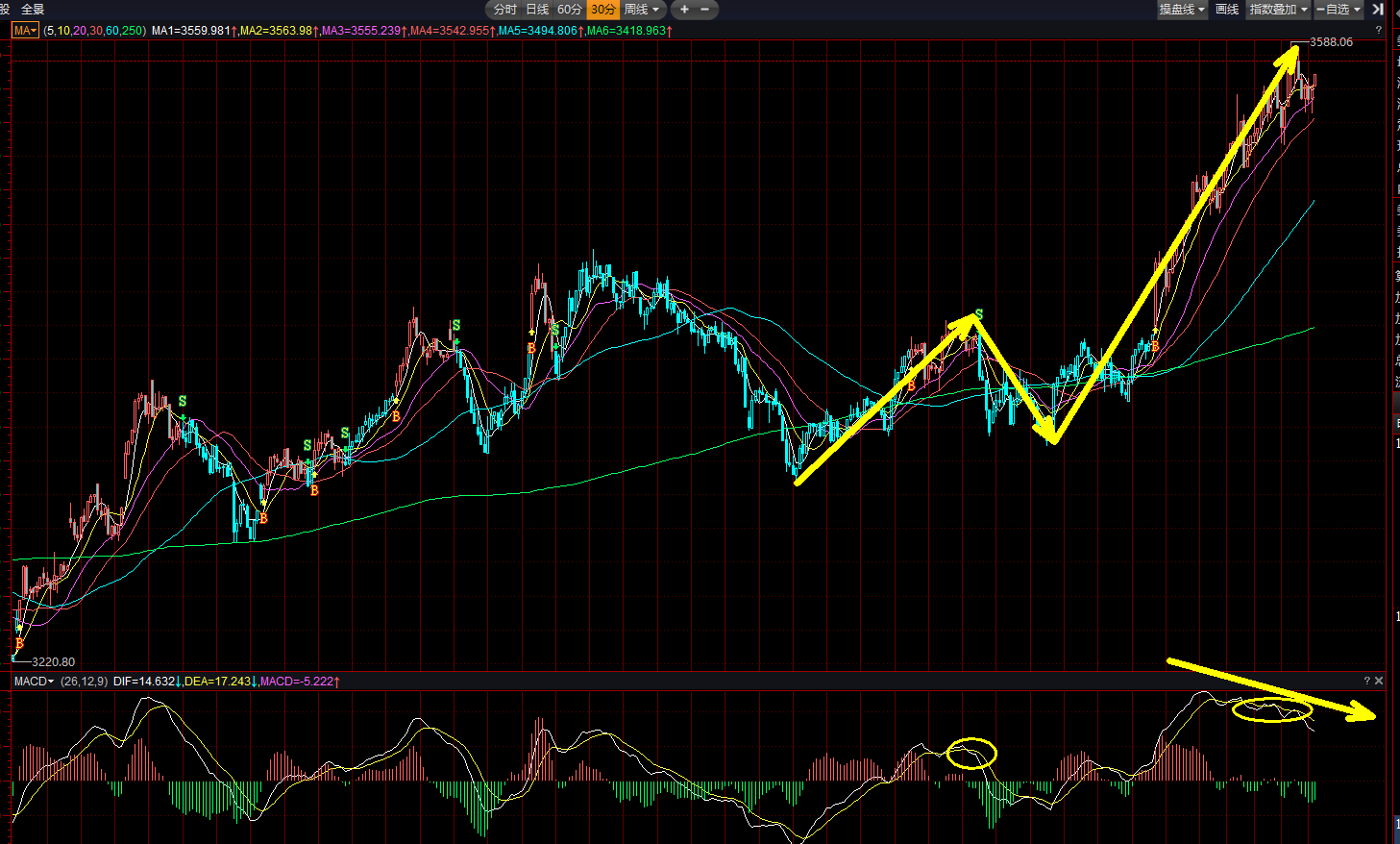Screen dimensions: 1400x844
Task: Open help for the MACD sub-panel
Action: pos(1366,681)
